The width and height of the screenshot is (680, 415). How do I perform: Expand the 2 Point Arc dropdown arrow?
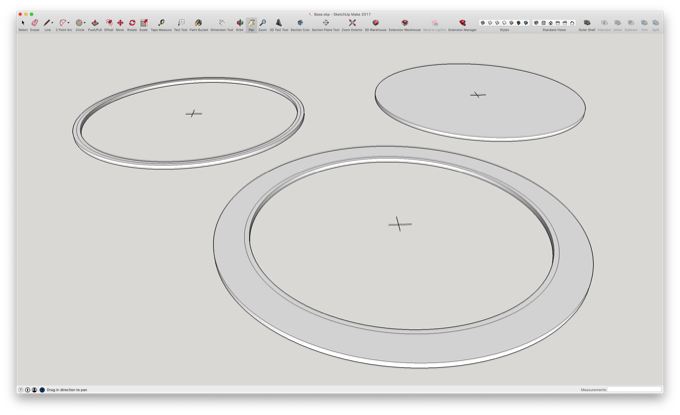pyautogui.click(x=69, y=23)
